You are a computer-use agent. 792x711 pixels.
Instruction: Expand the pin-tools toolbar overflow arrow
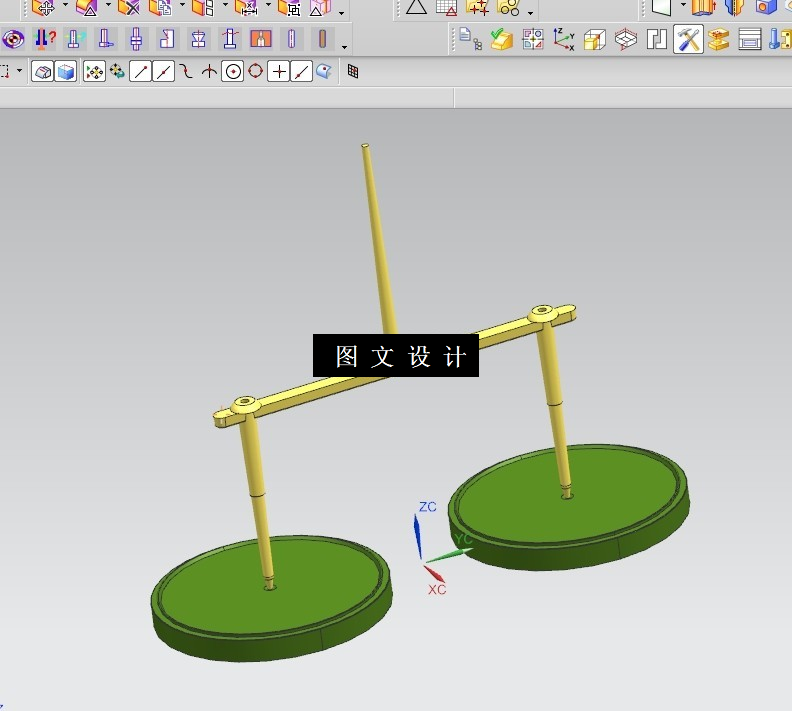point(344,46)
